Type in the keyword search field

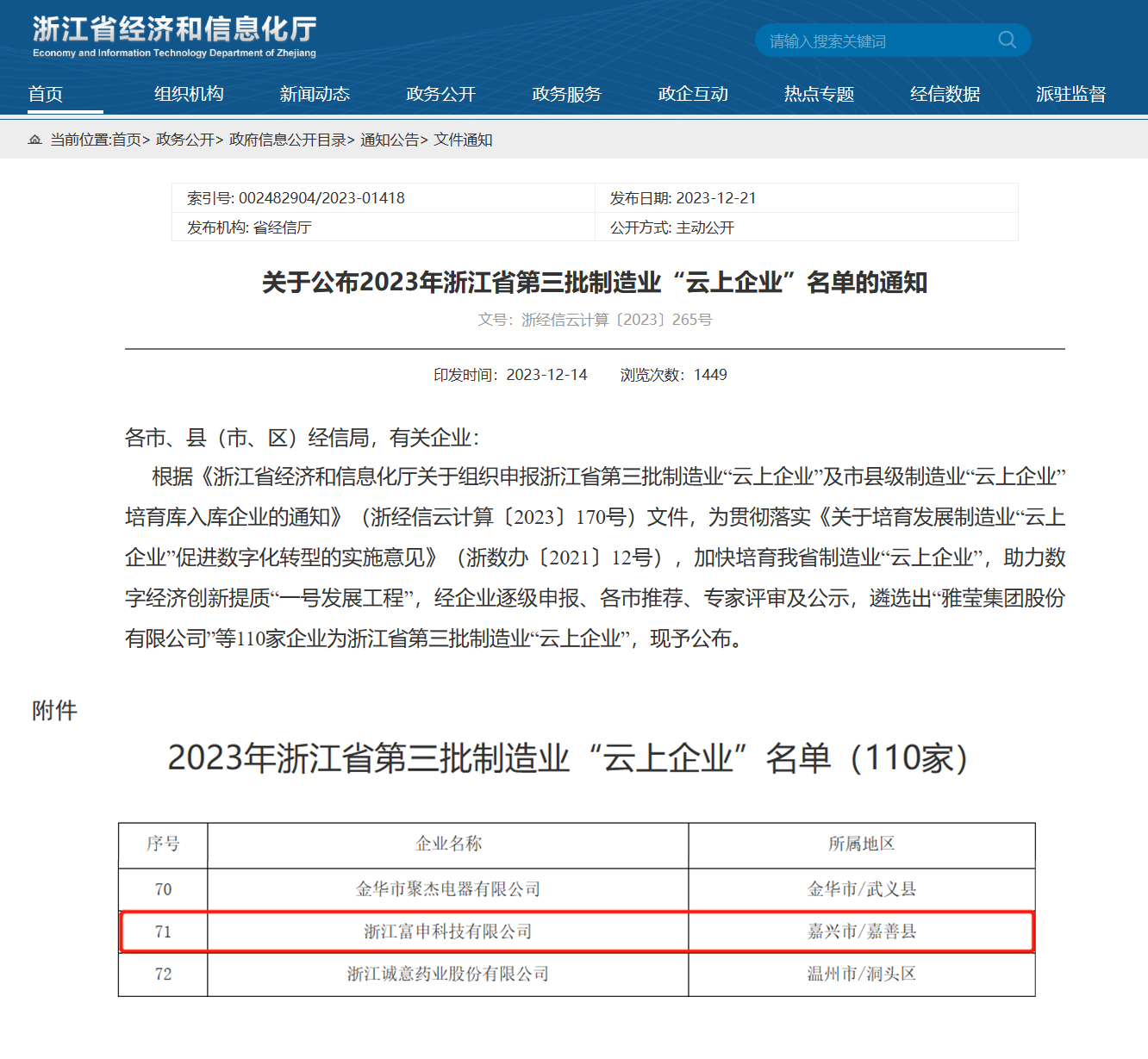pyautogui.click(x=875, y=40)
